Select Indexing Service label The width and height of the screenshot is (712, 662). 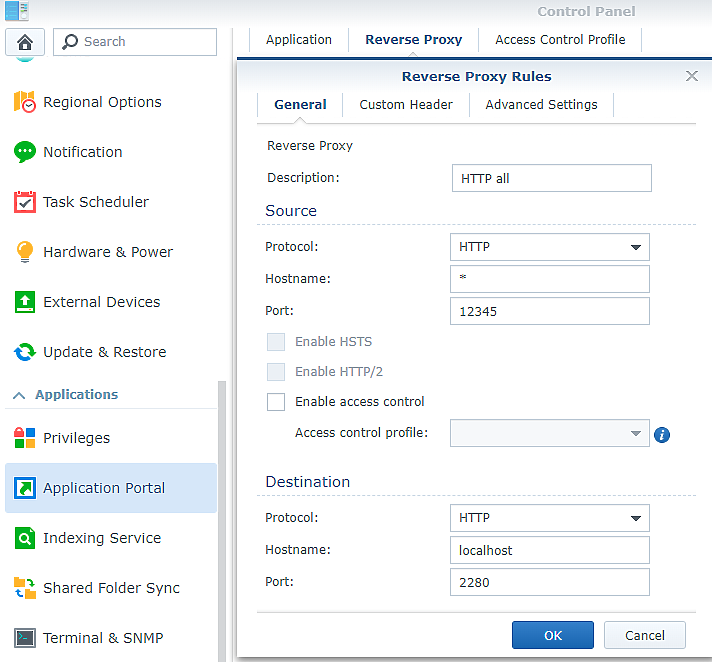pos(102,538)
